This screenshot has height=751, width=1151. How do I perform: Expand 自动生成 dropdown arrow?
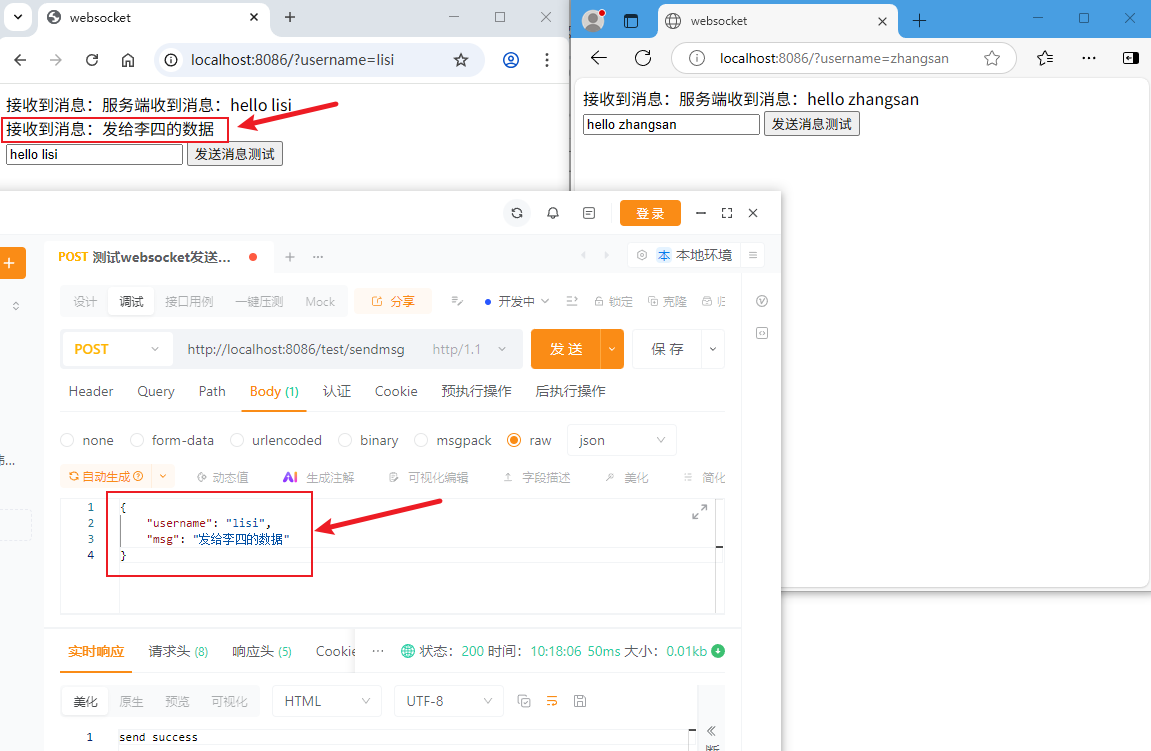(163, 476)
